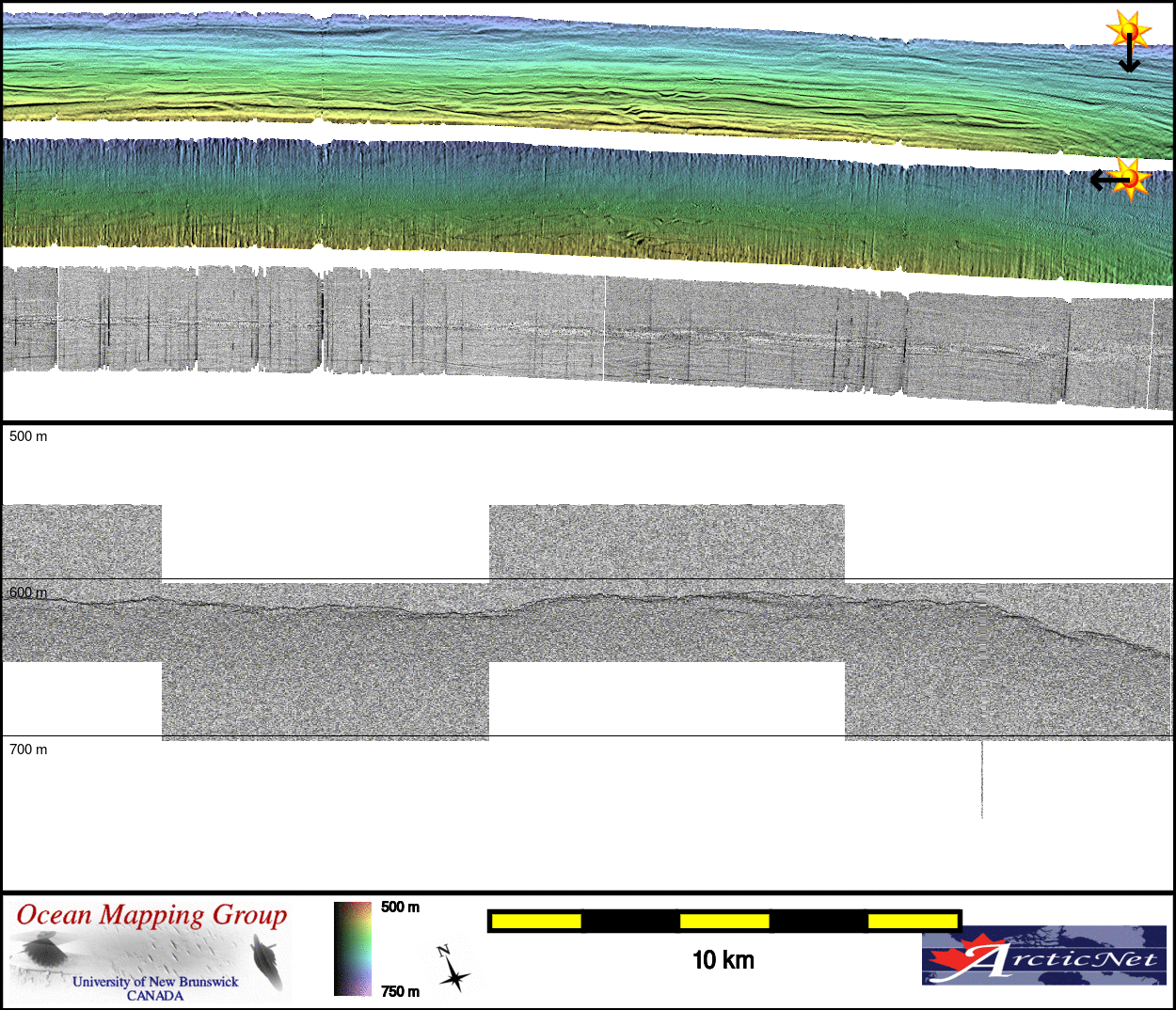This screenshot has height=1010, width=1176.
Task: Click the 10 km scale bar label
Action: (723, 960)
